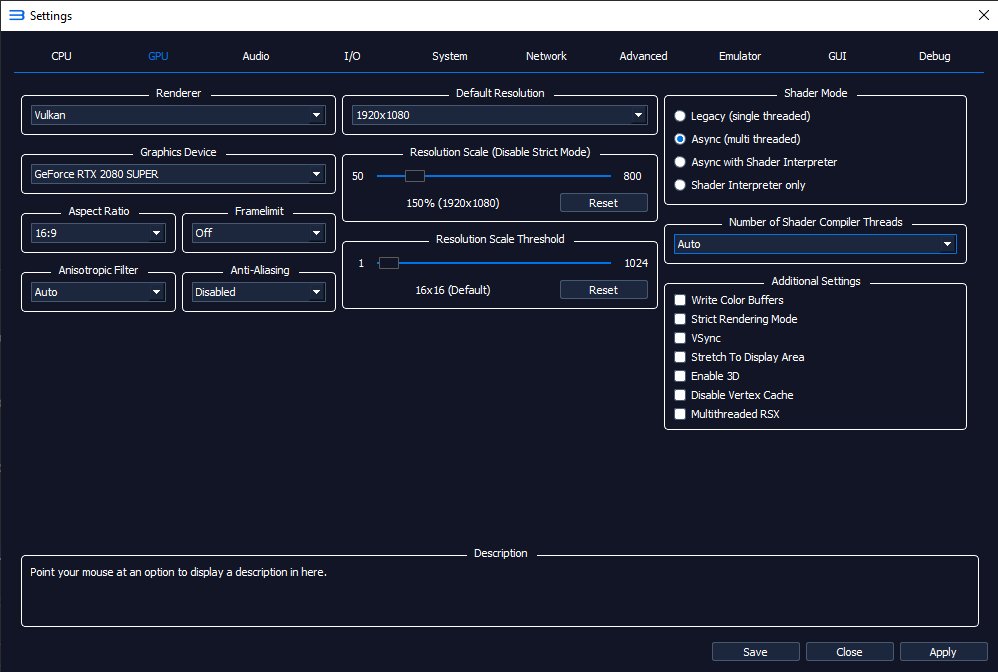Open the System tab

pyautogui.click(x=449, y=56)
